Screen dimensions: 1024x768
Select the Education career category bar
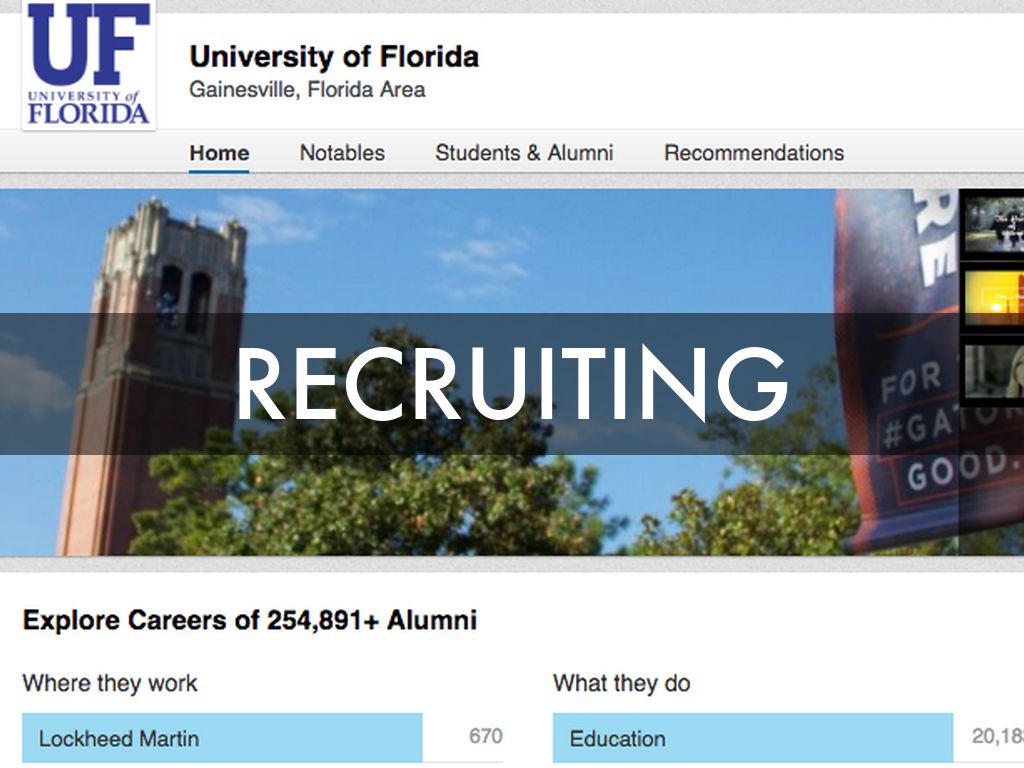pyautogui.click(x=752, y=738)
